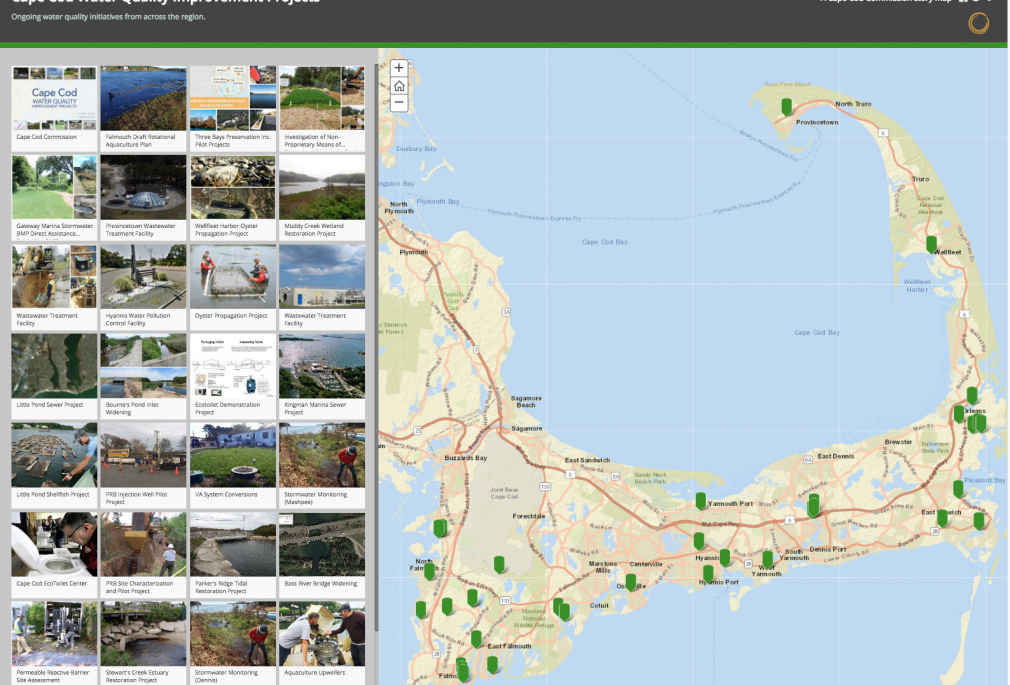Select the green marker at Wellfleet
Image resolution: width=1010 pixels, height=685 pixels.
point(931,244)
